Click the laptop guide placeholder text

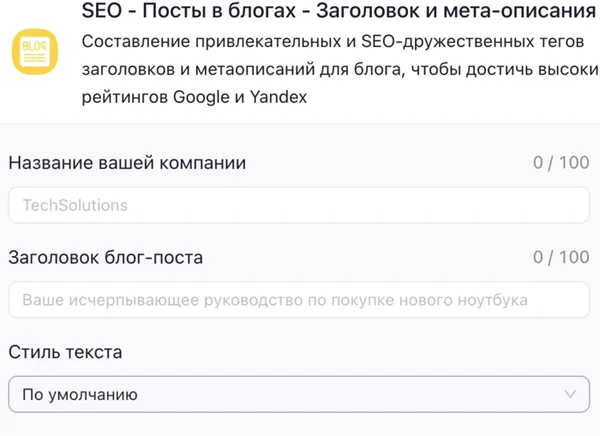pos(274,300)
